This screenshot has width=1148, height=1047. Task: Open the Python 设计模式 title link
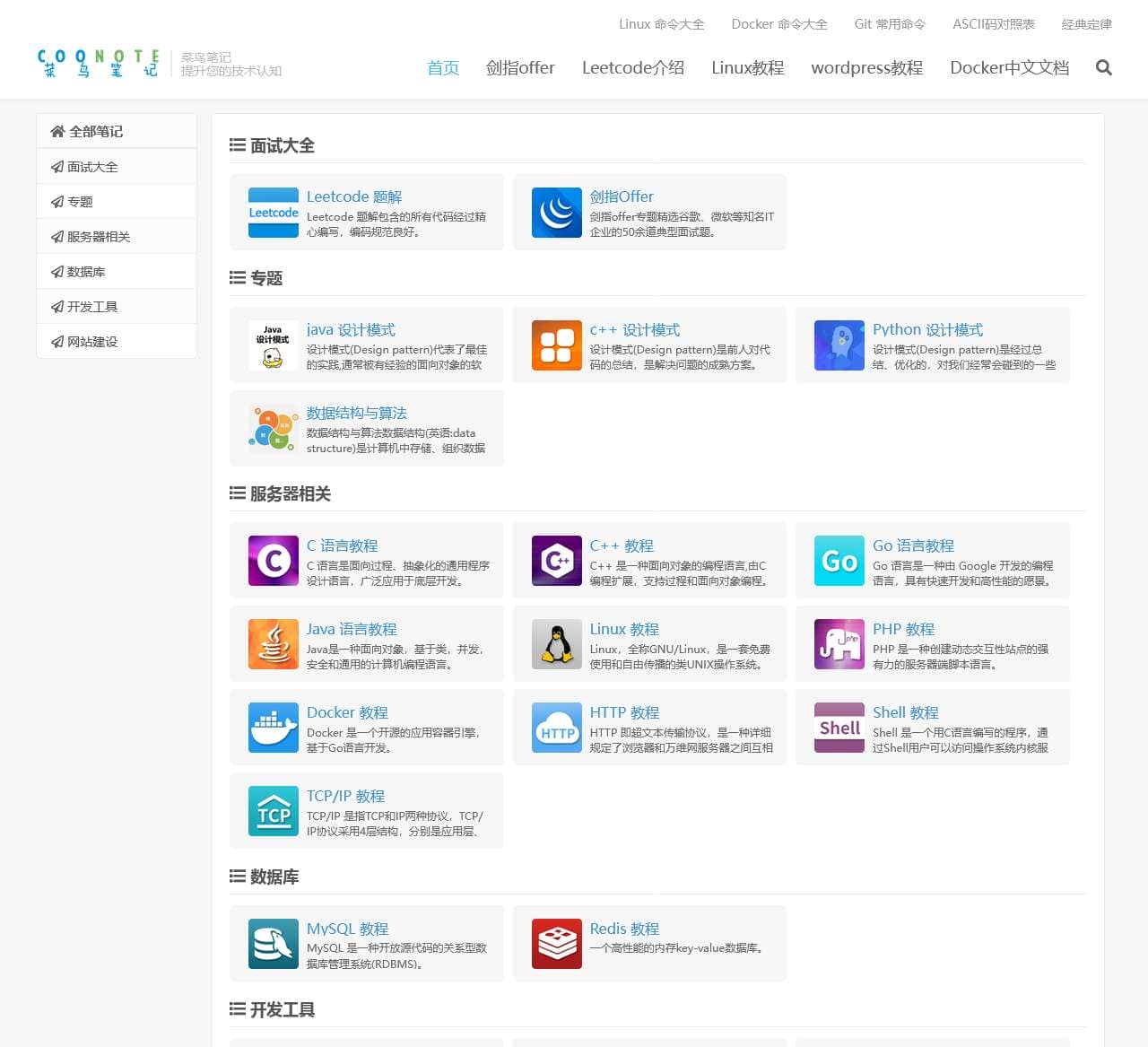pyautogui.click(x=928, y=329)
